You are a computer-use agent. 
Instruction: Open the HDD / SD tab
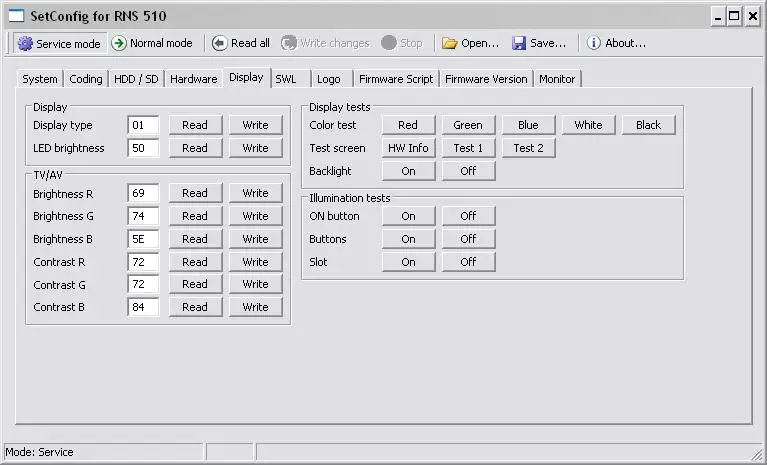[x=136, y=79]
